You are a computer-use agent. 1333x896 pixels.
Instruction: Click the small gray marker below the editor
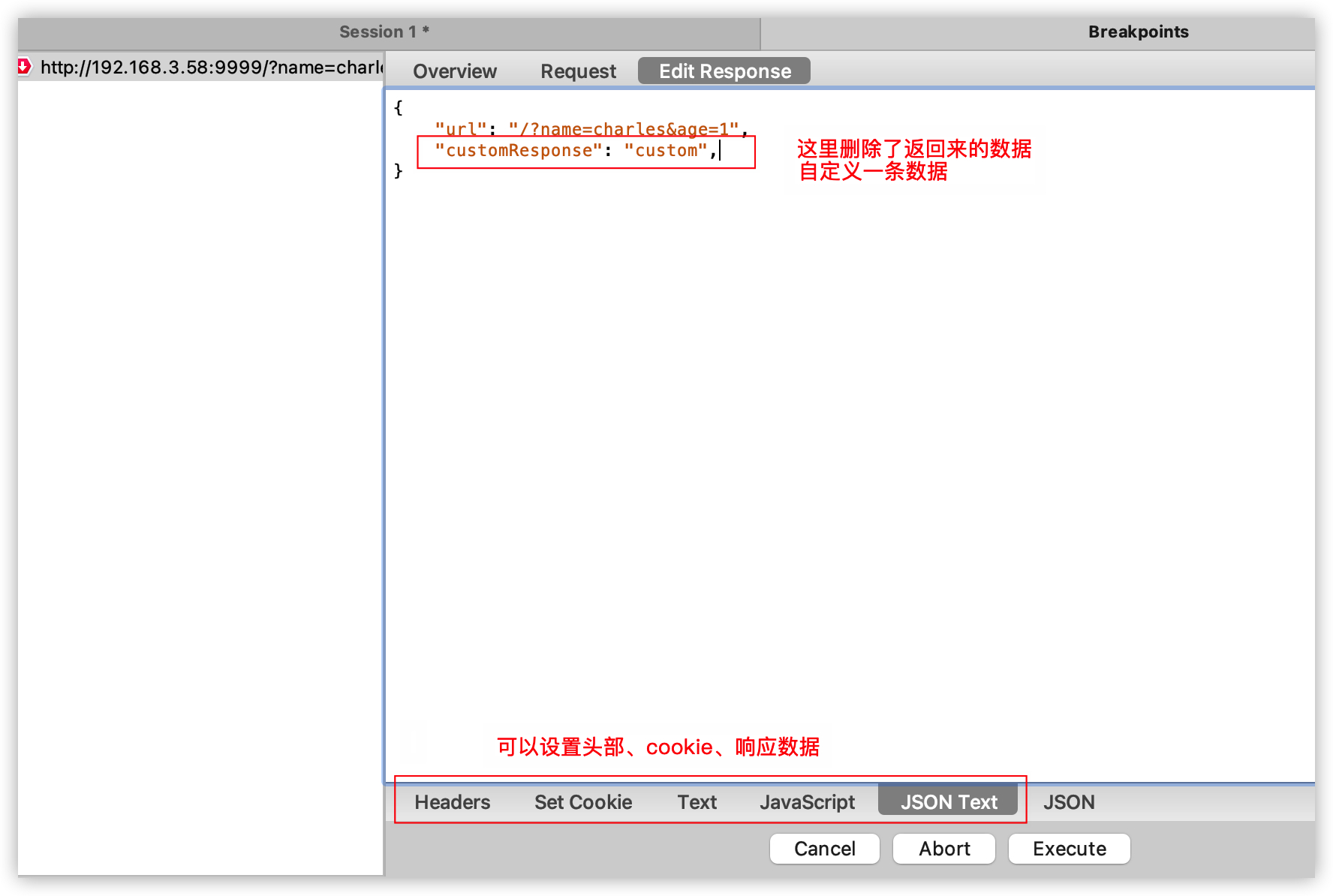[x=412, y=741]
